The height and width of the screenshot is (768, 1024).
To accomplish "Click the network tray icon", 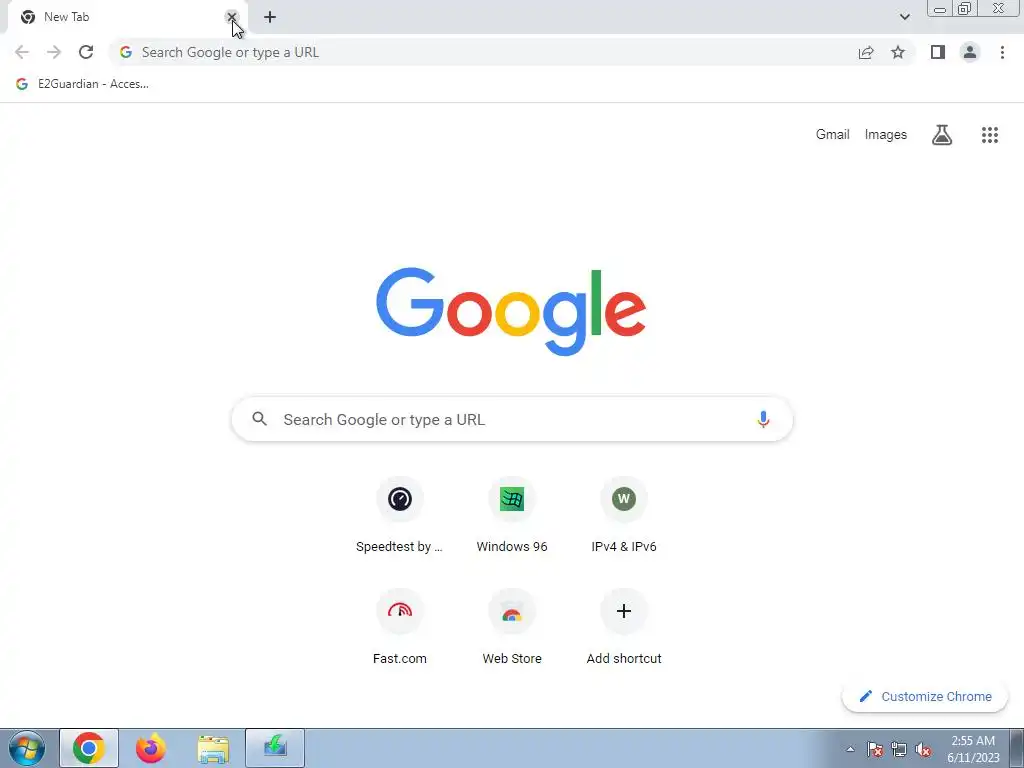I will (x=899, y=749).
